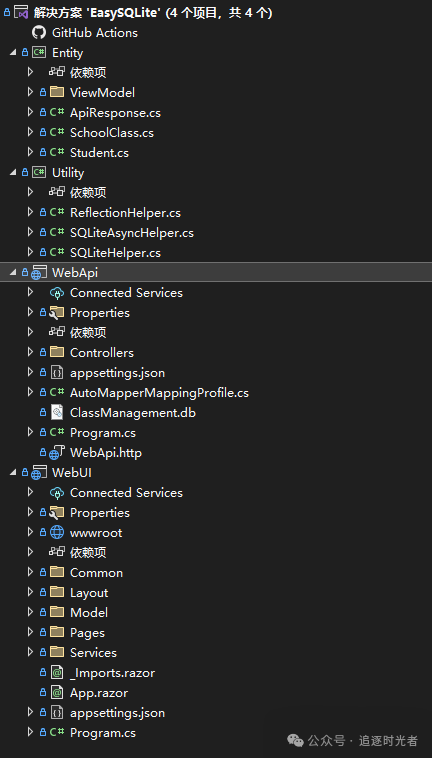Collapse the Utility project arrow
Image resolution: width=432 pixels, height=758 pixels.
click(x=13, y=173)
